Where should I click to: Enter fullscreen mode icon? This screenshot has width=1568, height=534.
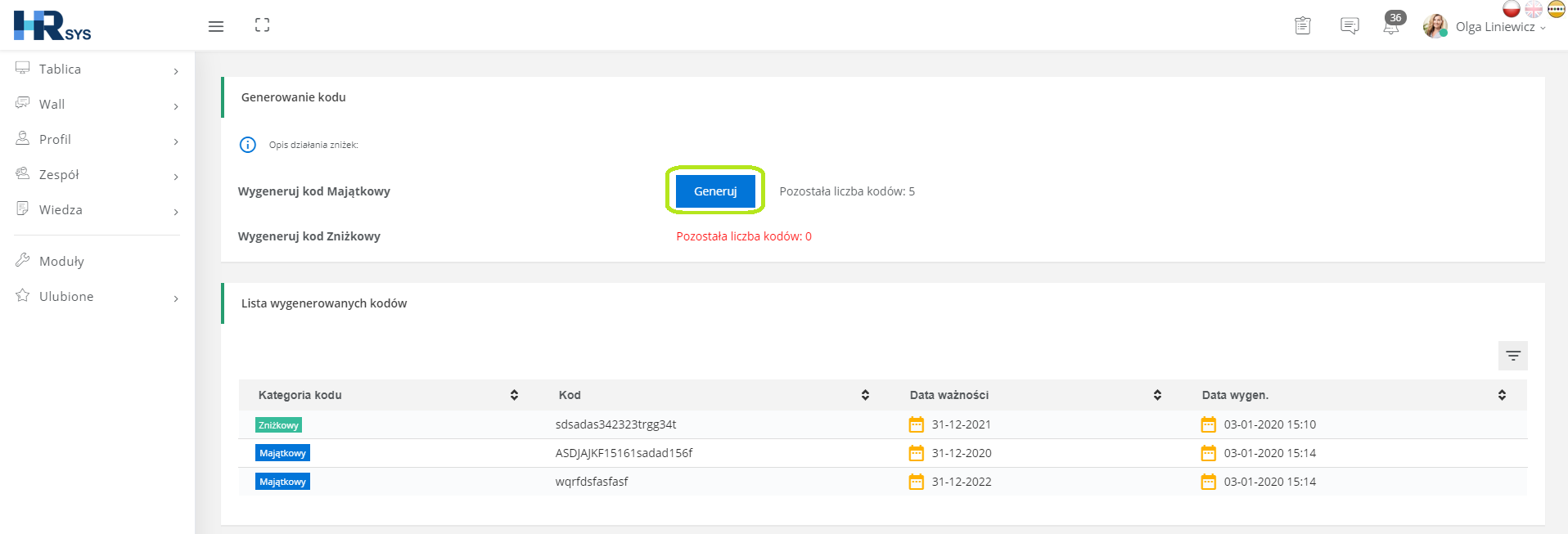click(262, 25)
